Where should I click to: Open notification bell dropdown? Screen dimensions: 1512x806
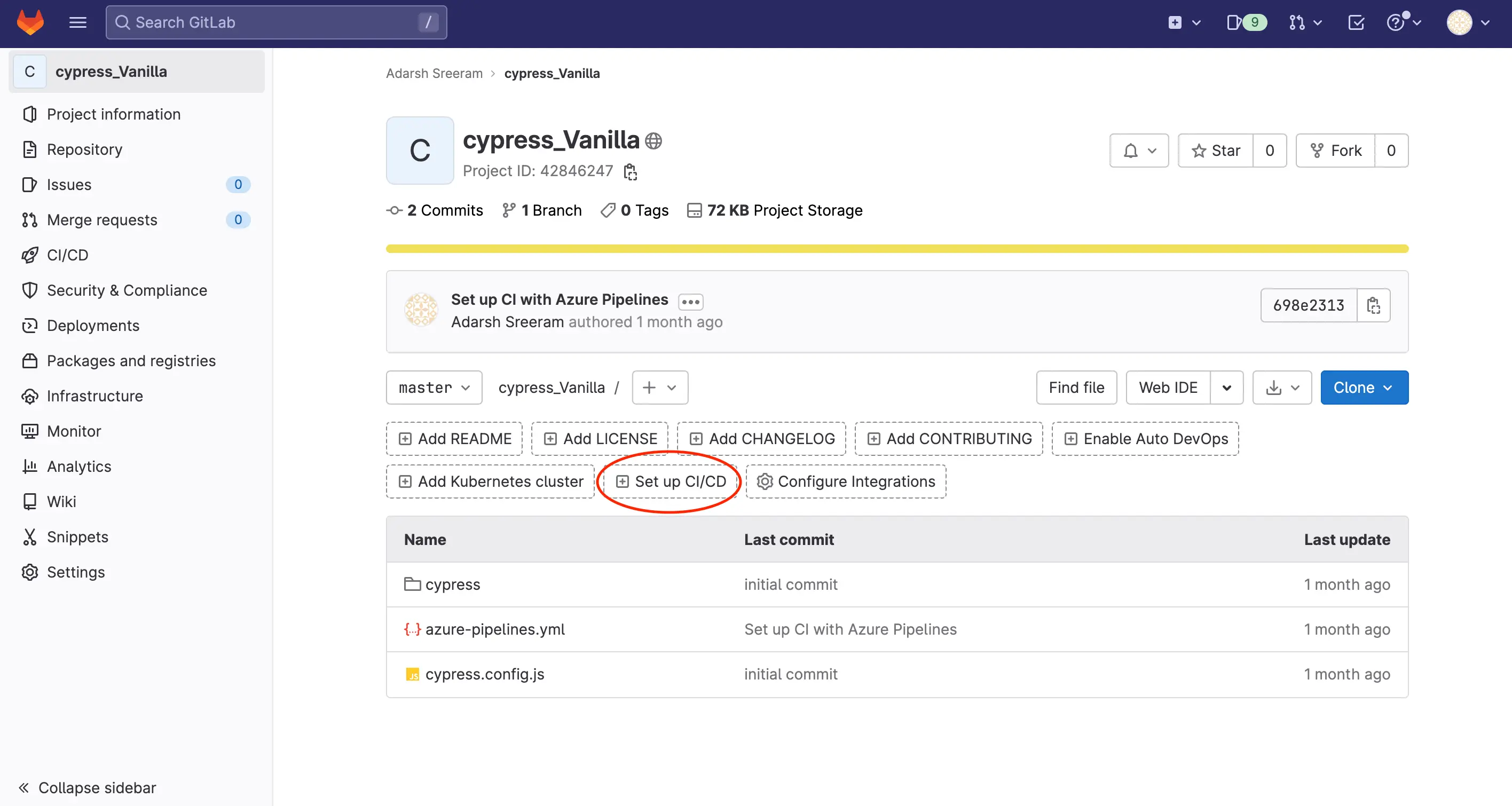(x=1139, y=151)
